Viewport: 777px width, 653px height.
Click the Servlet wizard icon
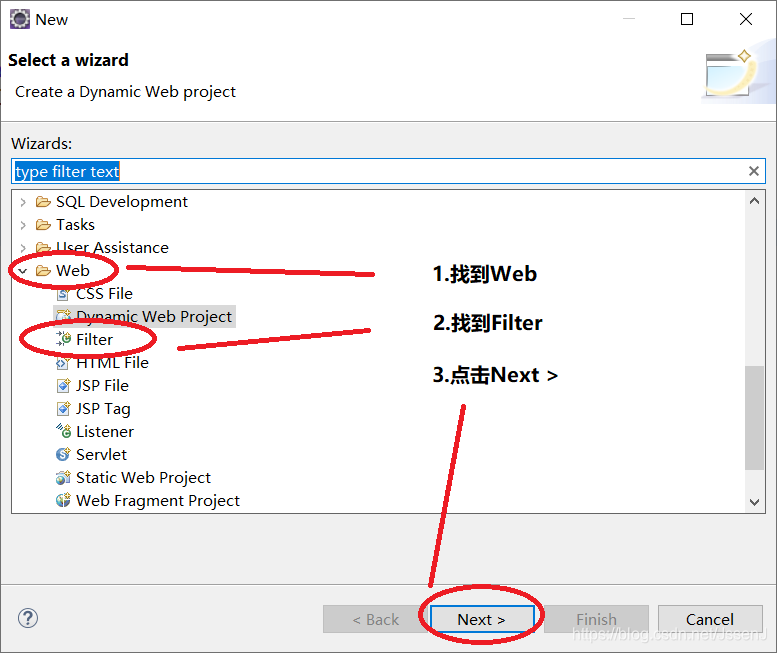click(63, 454)
